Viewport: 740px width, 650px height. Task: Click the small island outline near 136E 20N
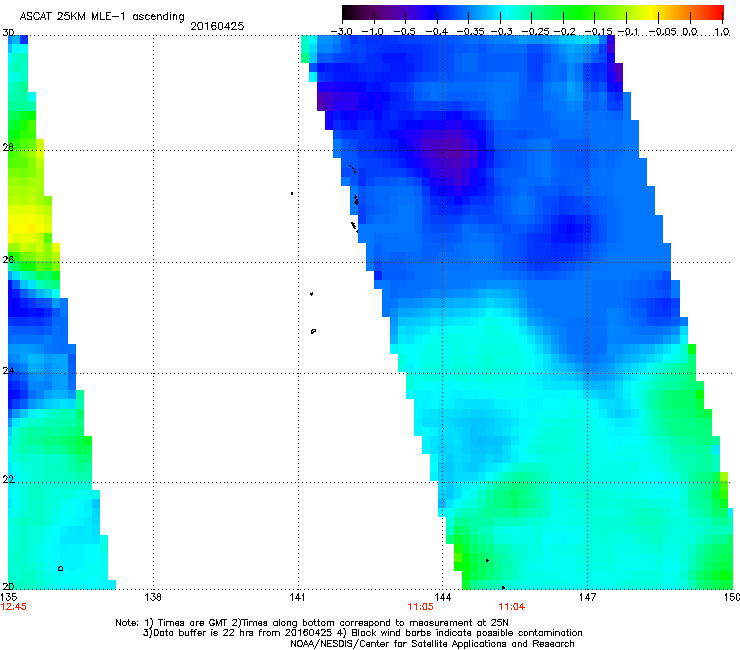click(60, 568)
